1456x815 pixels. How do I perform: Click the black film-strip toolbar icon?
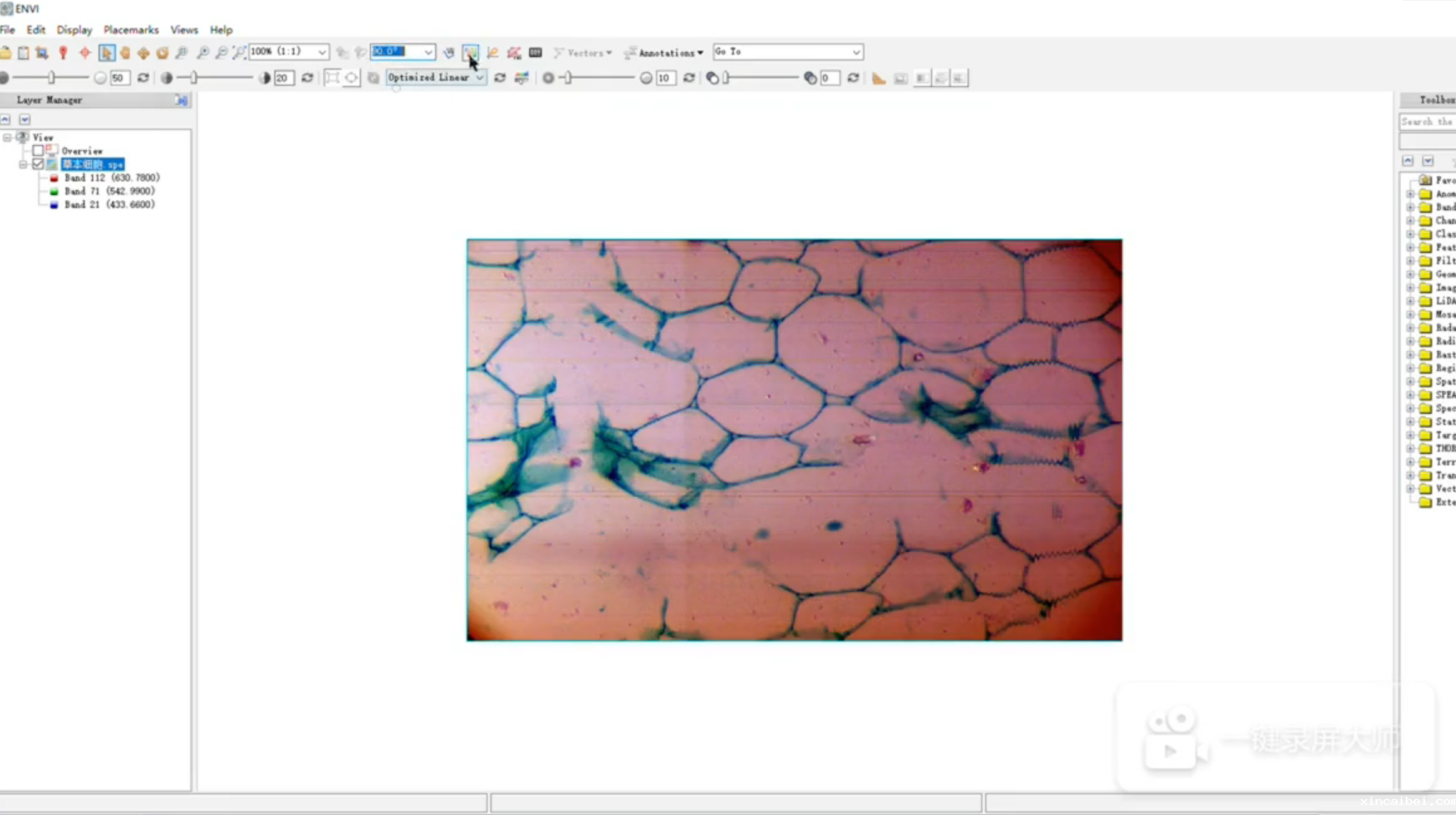[x=536, y=53]
